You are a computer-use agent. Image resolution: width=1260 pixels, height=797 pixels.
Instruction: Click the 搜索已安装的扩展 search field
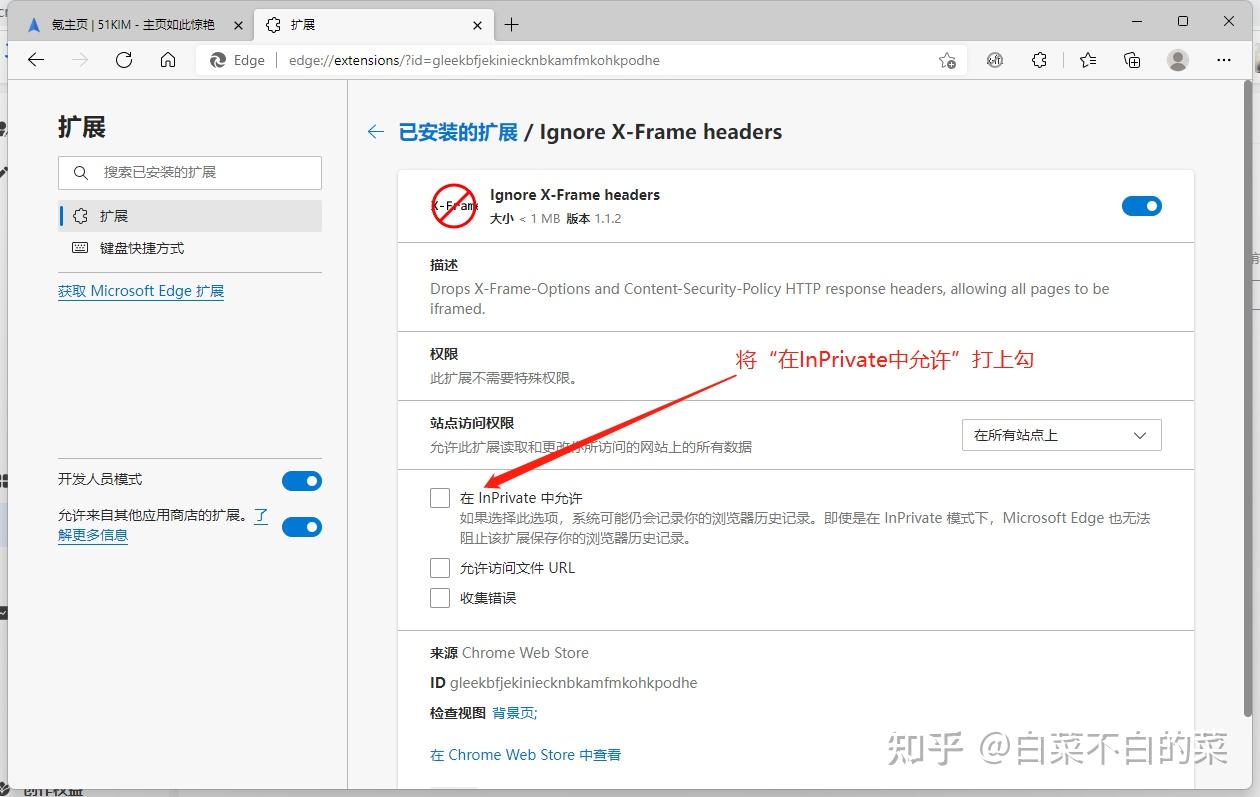pos(190,172)
